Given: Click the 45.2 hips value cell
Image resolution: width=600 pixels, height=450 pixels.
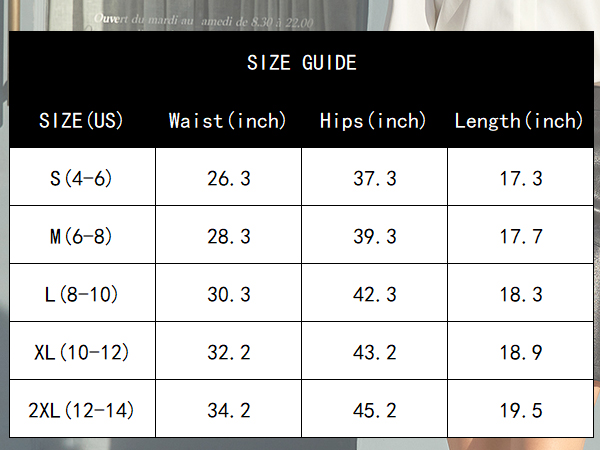Looking at the screenshot, I should [375, 408].
